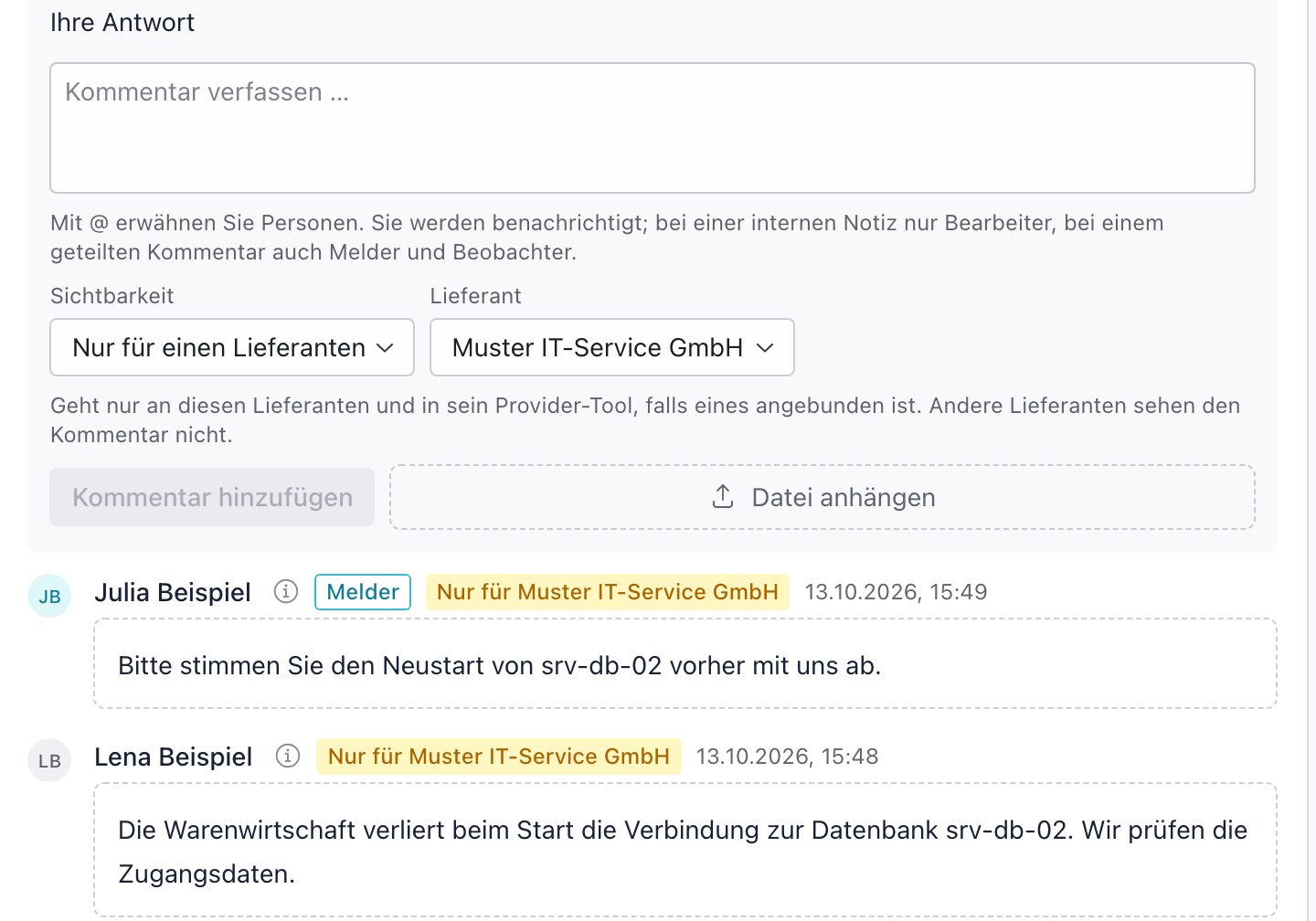The image size is (1316, 921).
Task: Click visibility badge on Julia Beispiel's comment
Action: [x=608, y=592]
